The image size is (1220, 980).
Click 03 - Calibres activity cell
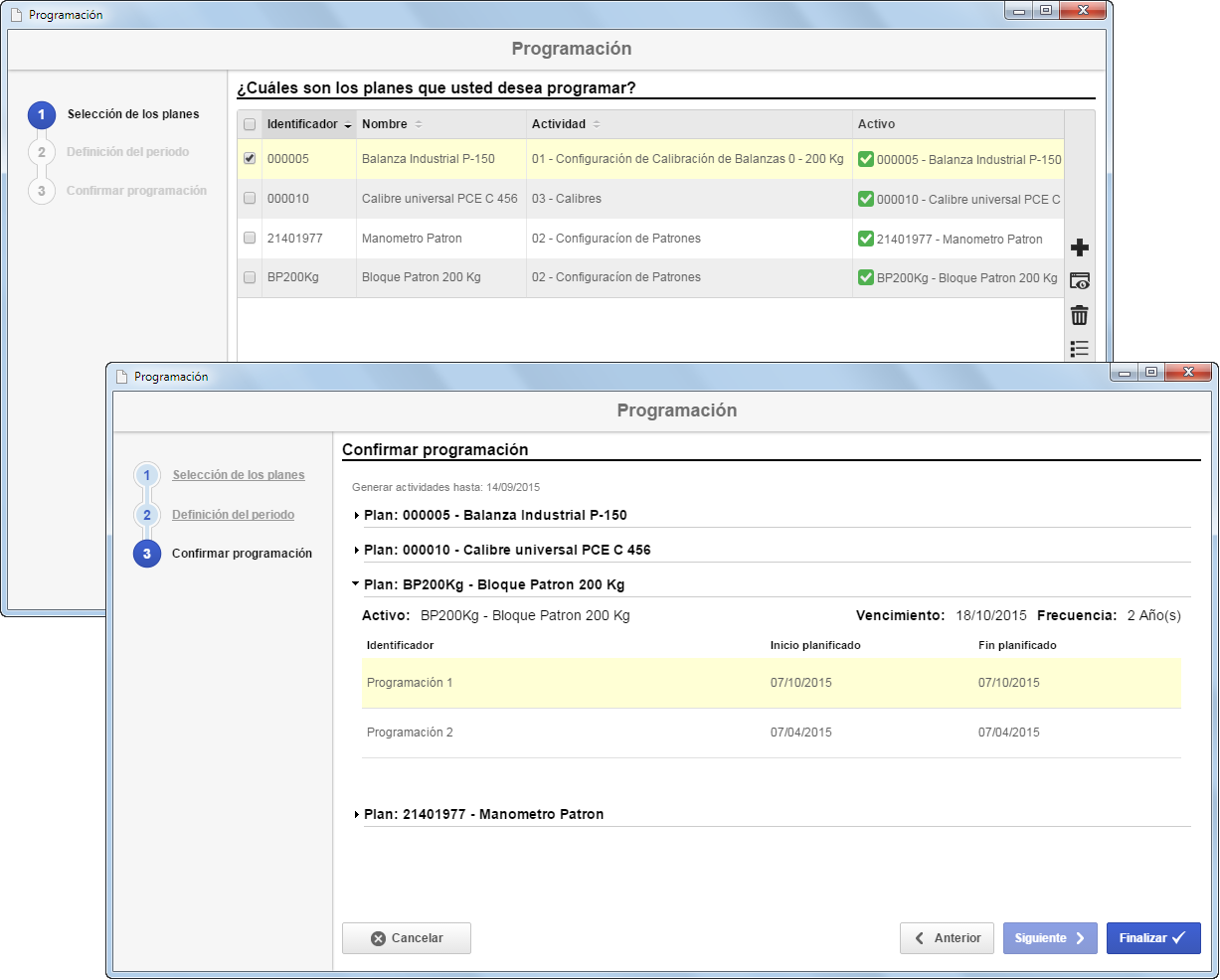[x=567, y=199]
